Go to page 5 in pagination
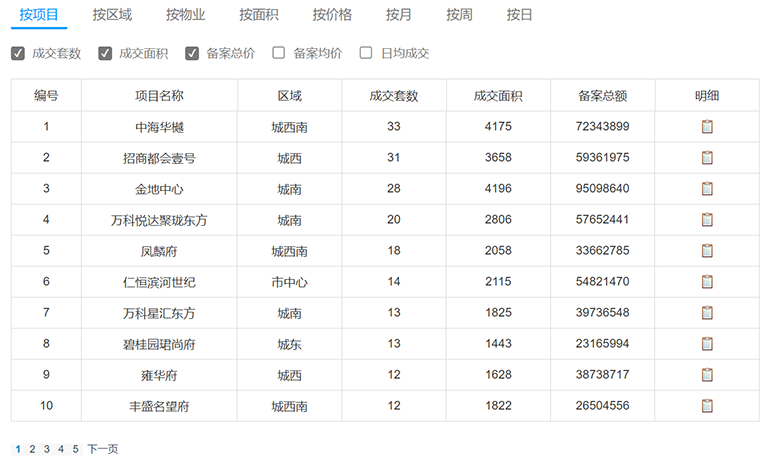770x463 pixels. (75, 449)
